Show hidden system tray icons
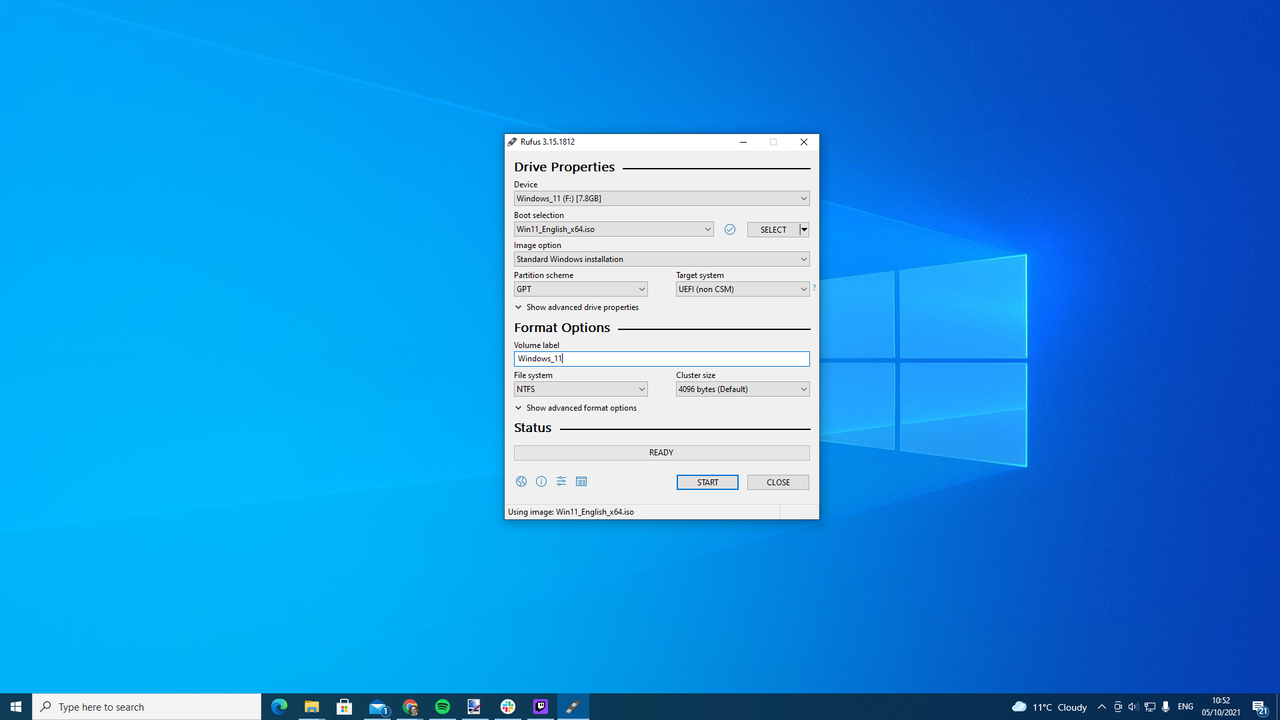 pos(1102,707)
